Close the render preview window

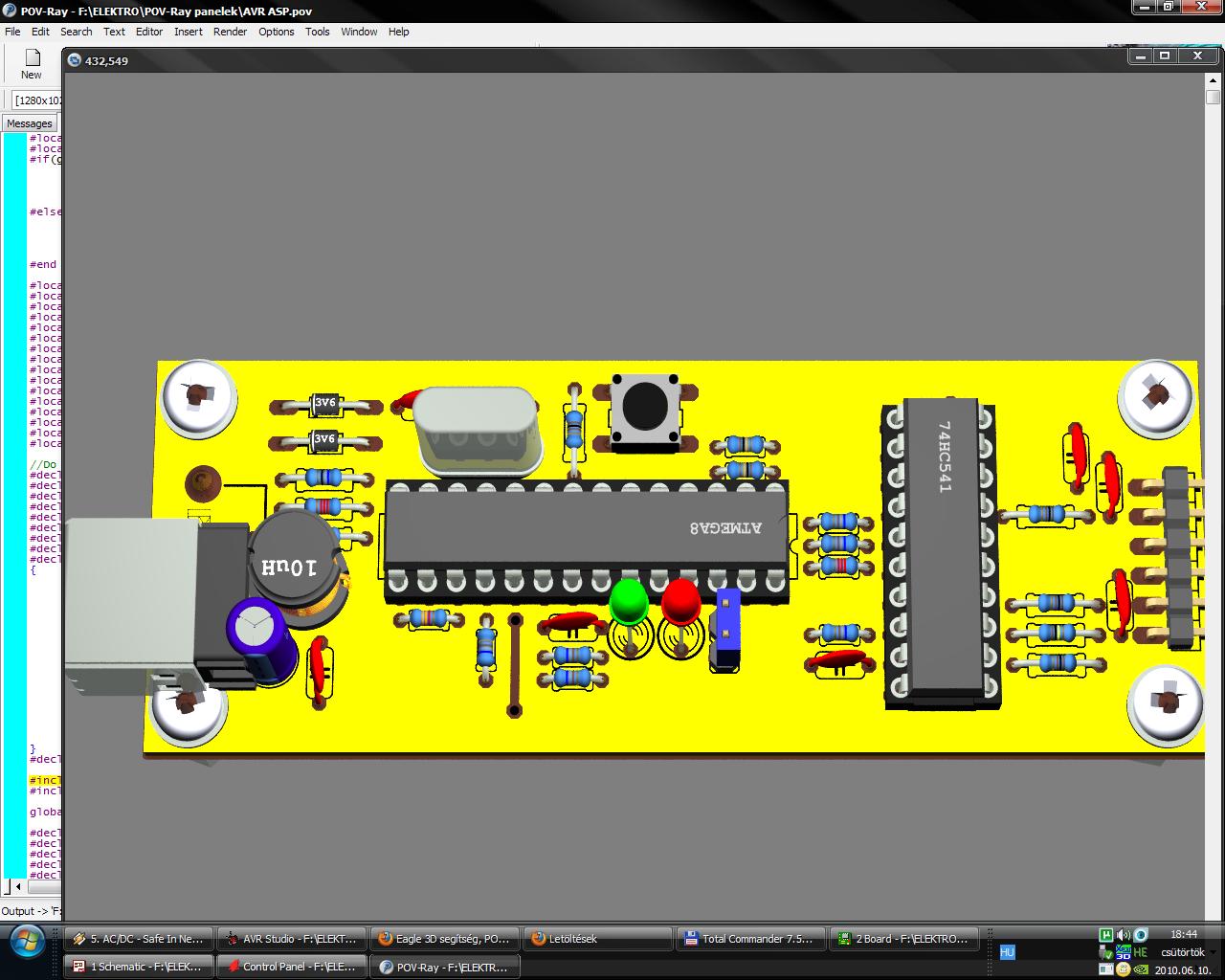1196,56
